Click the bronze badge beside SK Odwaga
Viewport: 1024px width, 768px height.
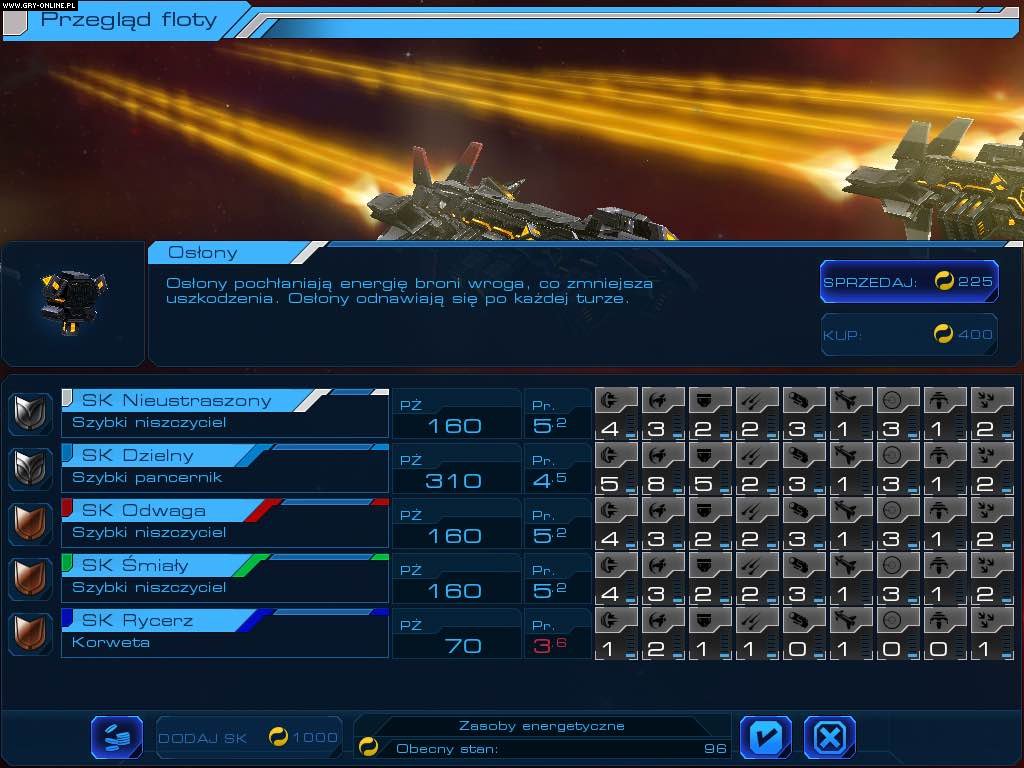tap(30, 522)
